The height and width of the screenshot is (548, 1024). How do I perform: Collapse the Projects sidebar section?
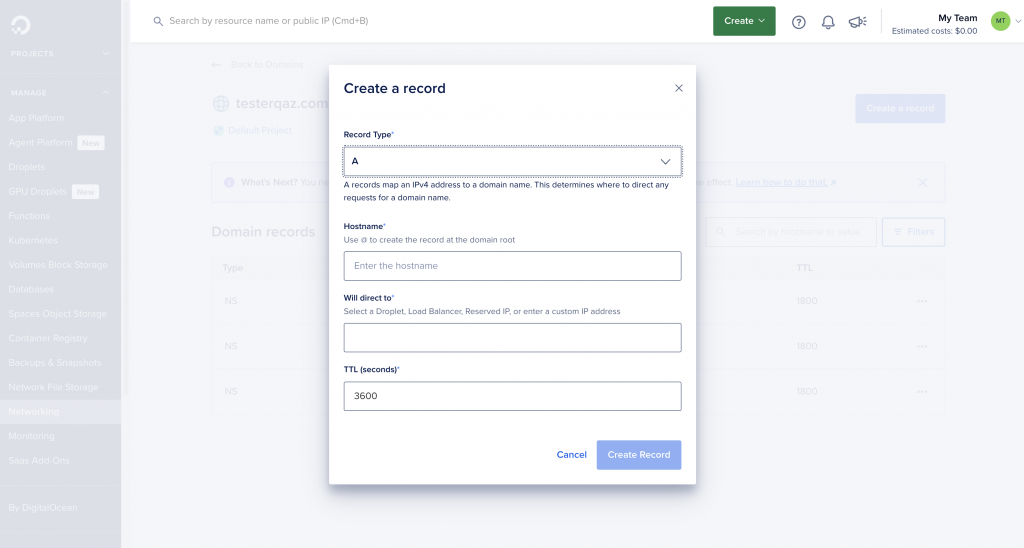106,54
